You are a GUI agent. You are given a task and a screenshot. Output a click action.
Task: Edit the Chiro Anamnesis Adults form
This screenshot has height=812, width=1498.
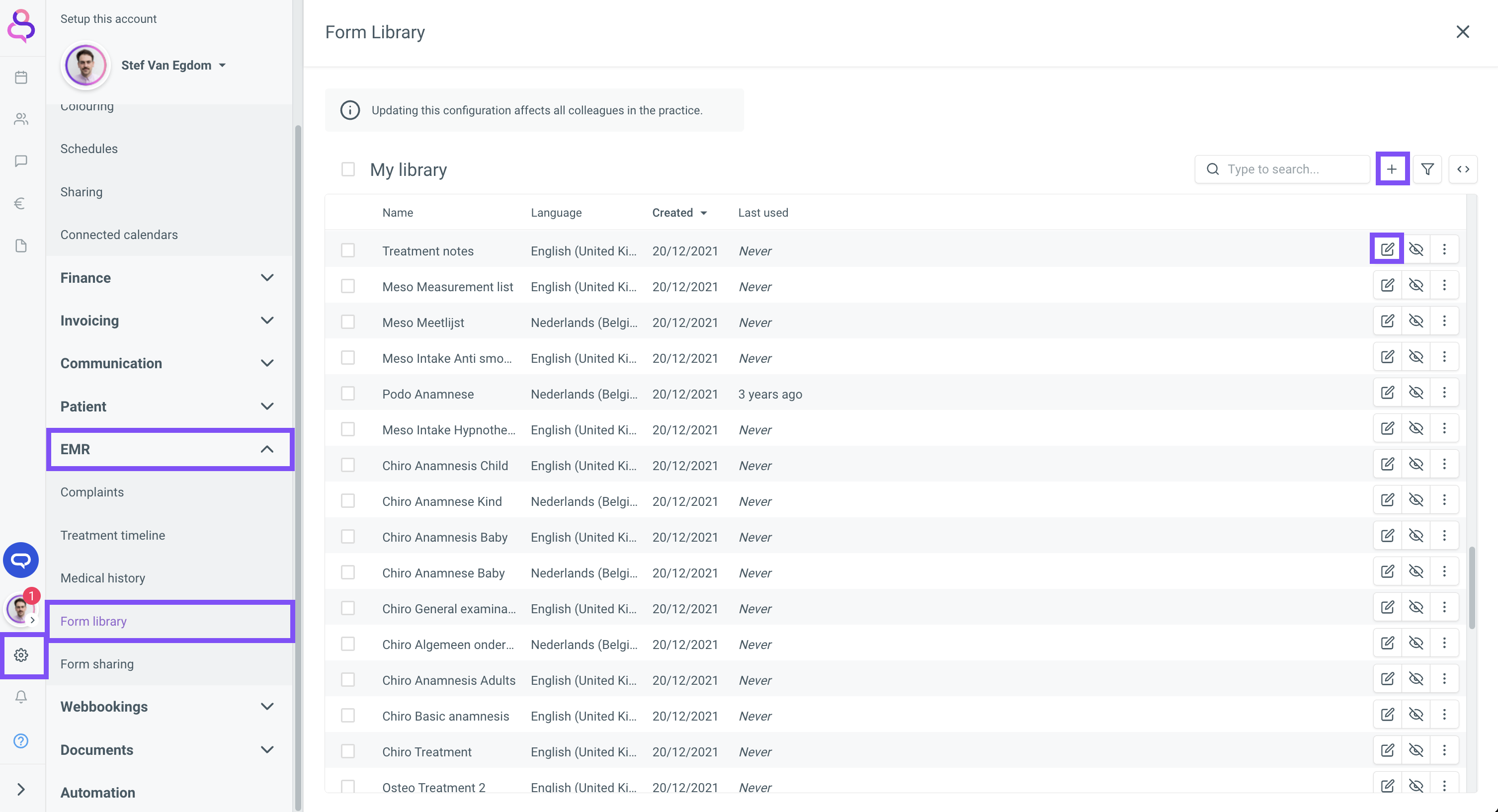point(1388,678)
